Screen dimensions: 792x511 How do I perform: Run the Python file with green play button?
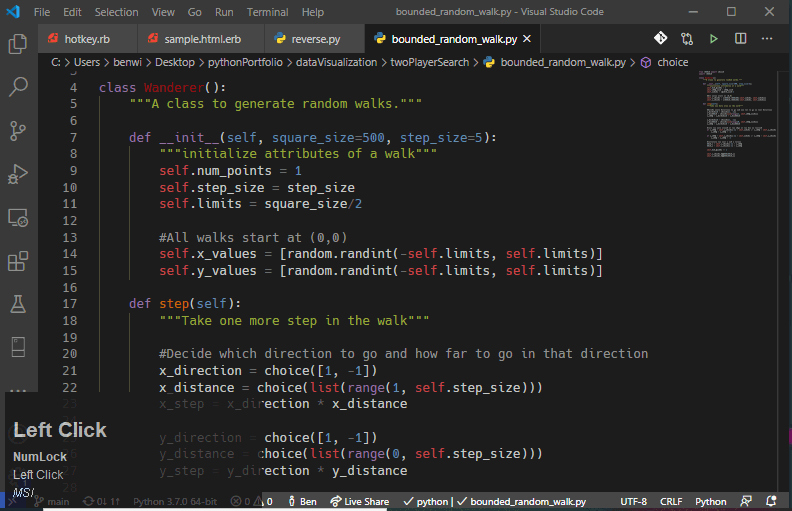point(714,38)
